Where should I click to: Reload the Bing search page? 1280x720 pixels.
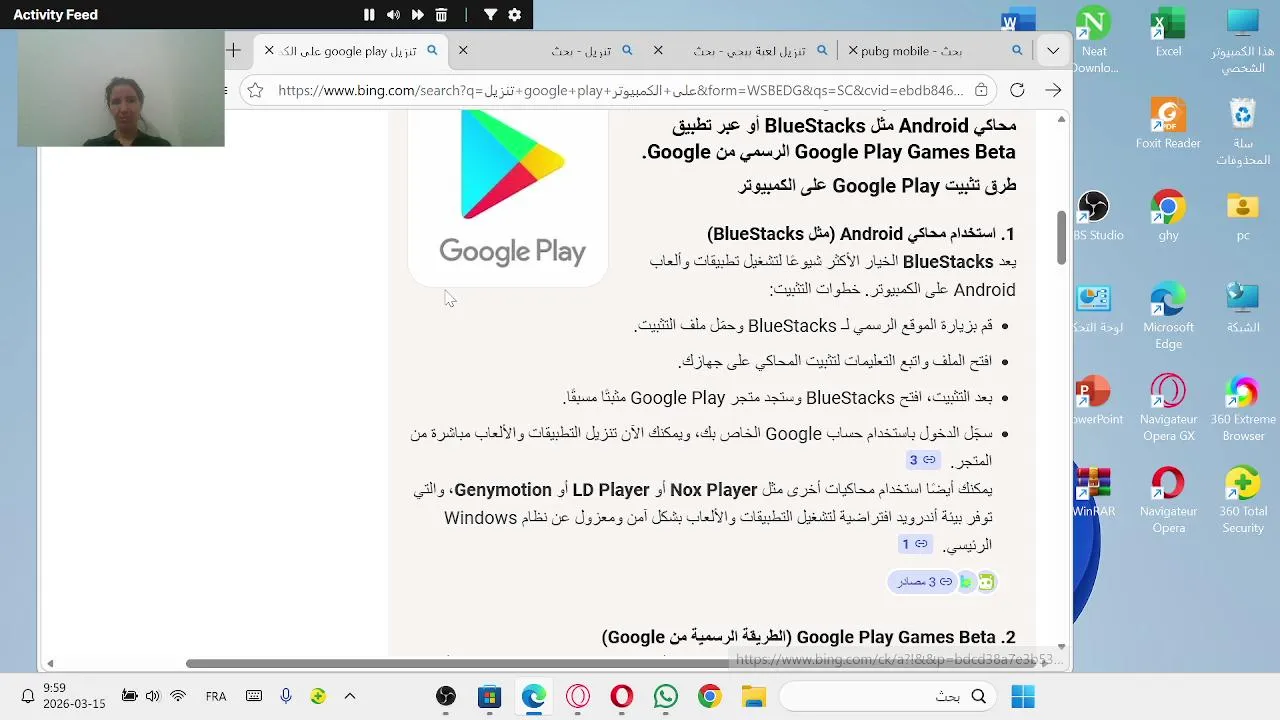pos(1017,90)
